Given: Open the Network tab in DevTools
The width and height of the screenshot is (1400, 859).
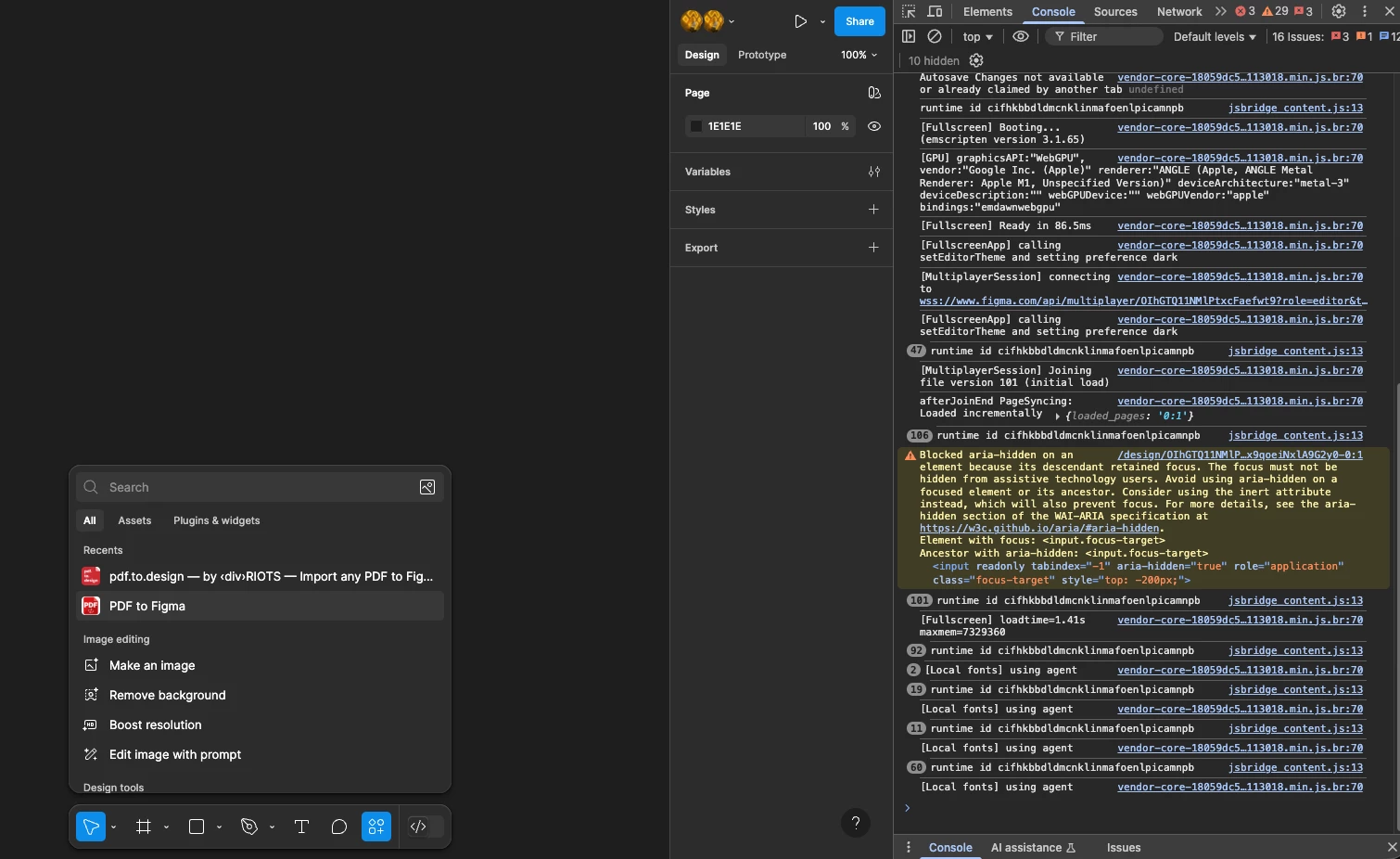Looking at the screenshot, I should click(x=1179, y=11).
